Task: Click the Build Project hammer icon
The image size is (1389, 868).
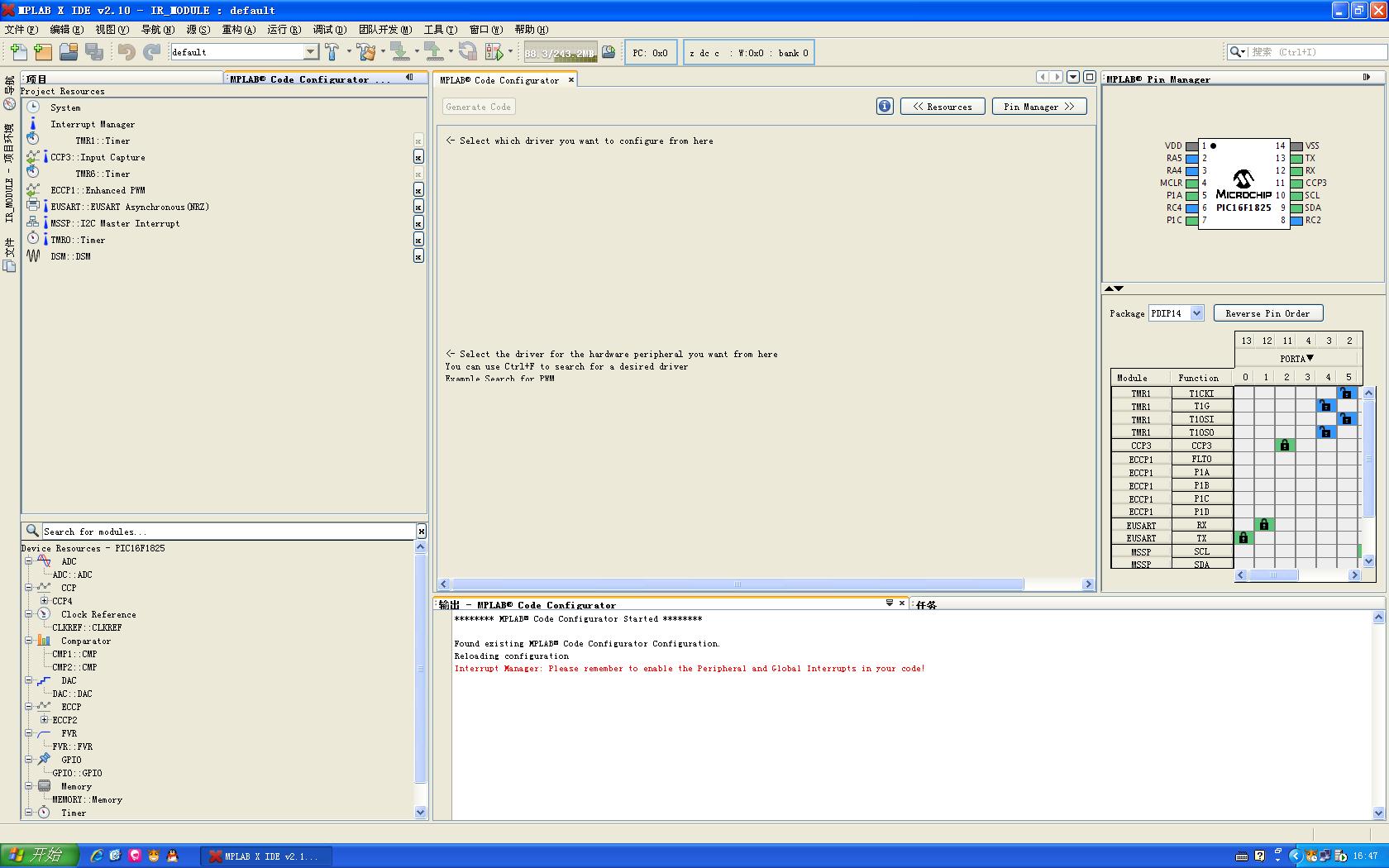Action: pyautogui.click(x=332, y=52)
